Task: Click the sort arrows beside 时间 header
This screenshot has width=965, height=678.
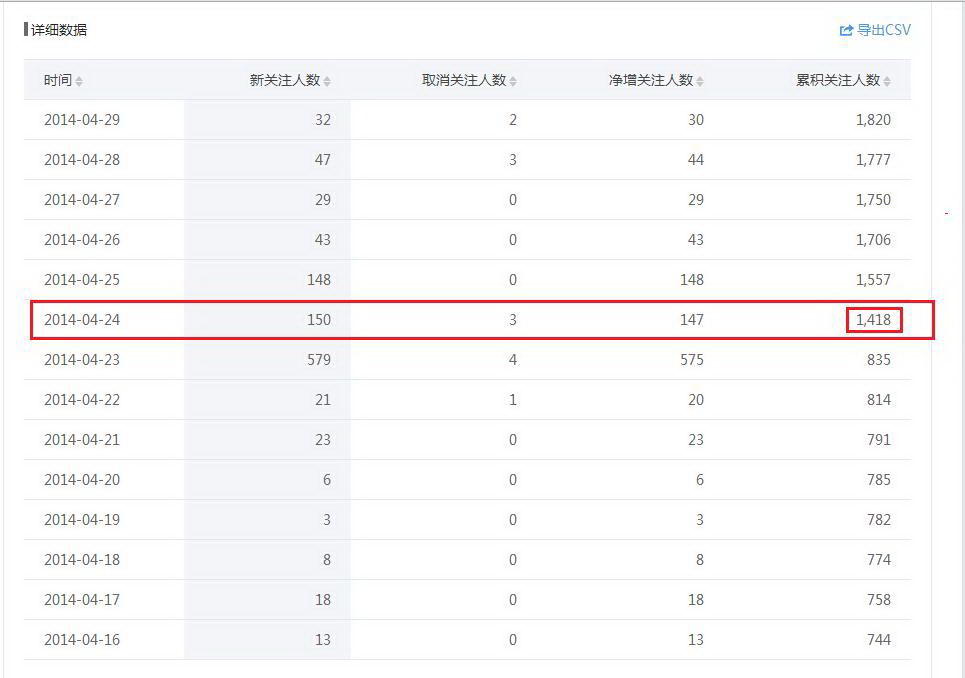Action: [x=79, y=81]
